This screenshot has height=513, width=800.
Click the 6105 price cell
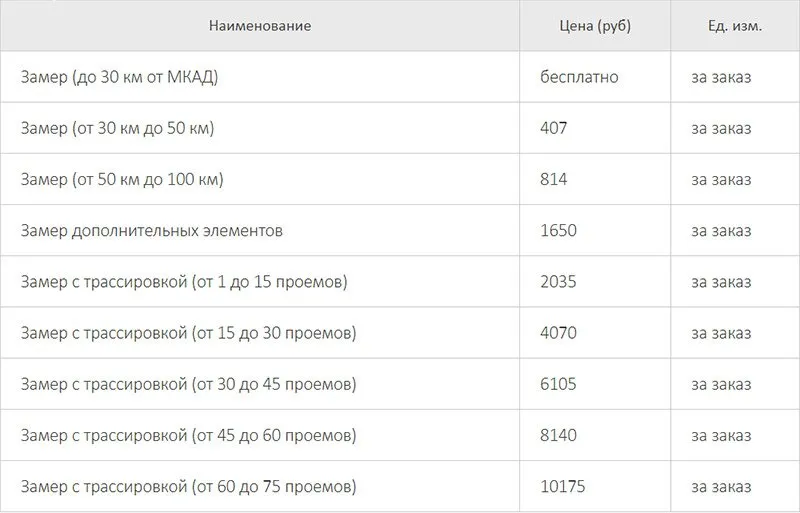tap(595, 384)
